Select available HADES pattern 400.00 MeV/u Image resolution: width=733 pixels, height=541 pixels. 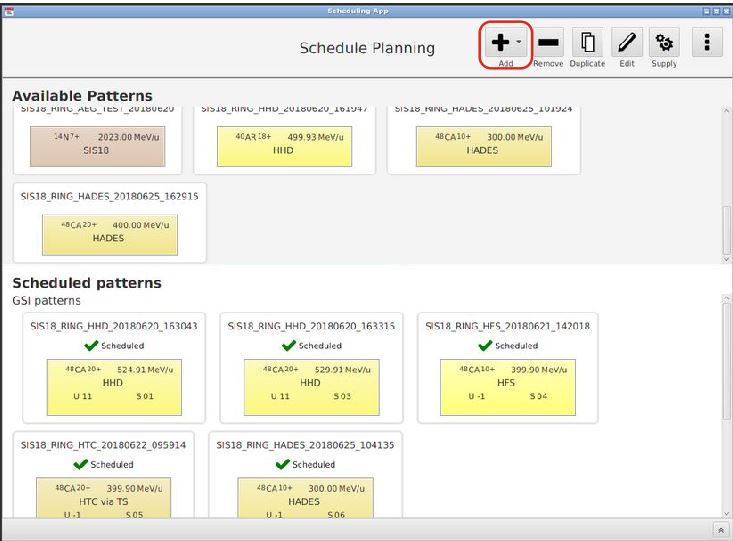coord(108,233)
